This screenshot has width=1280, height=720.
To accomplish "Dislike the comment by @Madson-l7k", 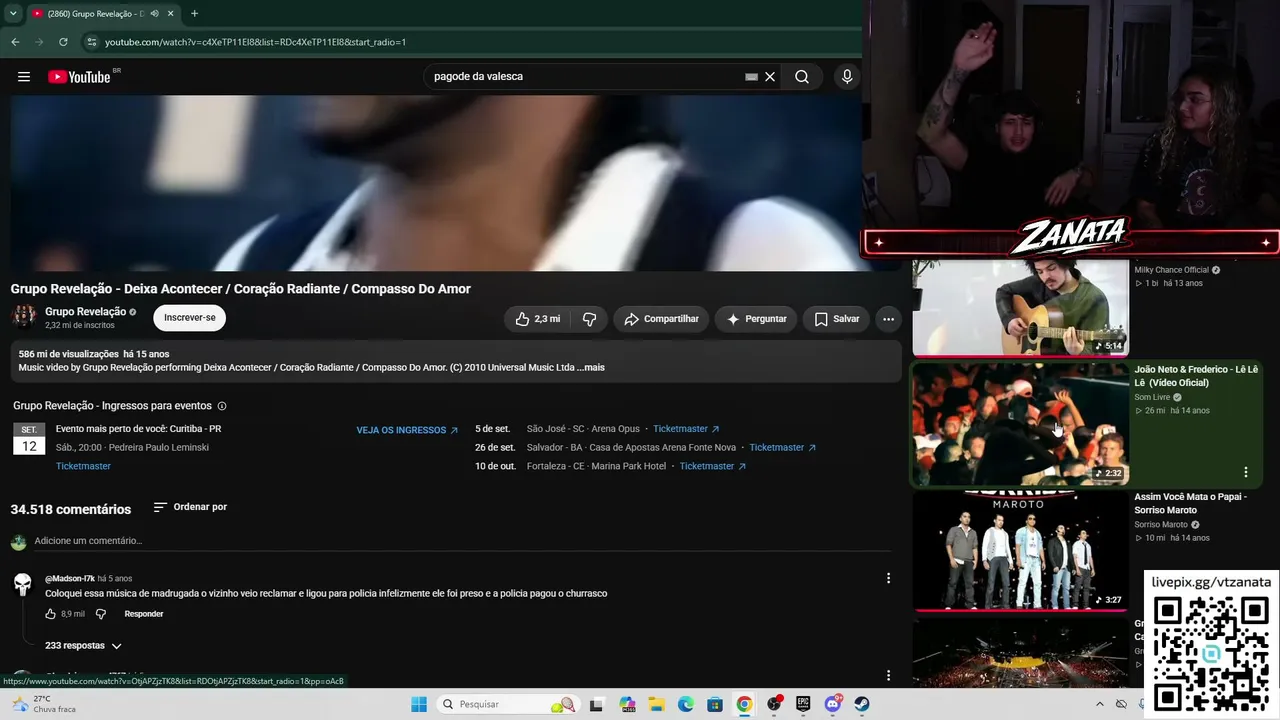I will 100,614.
